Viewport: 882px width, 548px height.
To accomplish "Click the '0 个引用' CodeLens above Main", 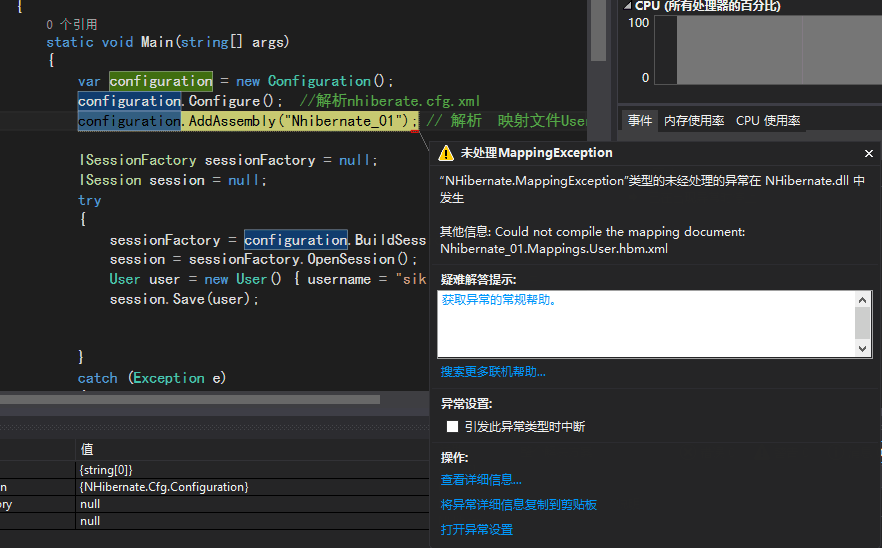I will tap(71, 24).
